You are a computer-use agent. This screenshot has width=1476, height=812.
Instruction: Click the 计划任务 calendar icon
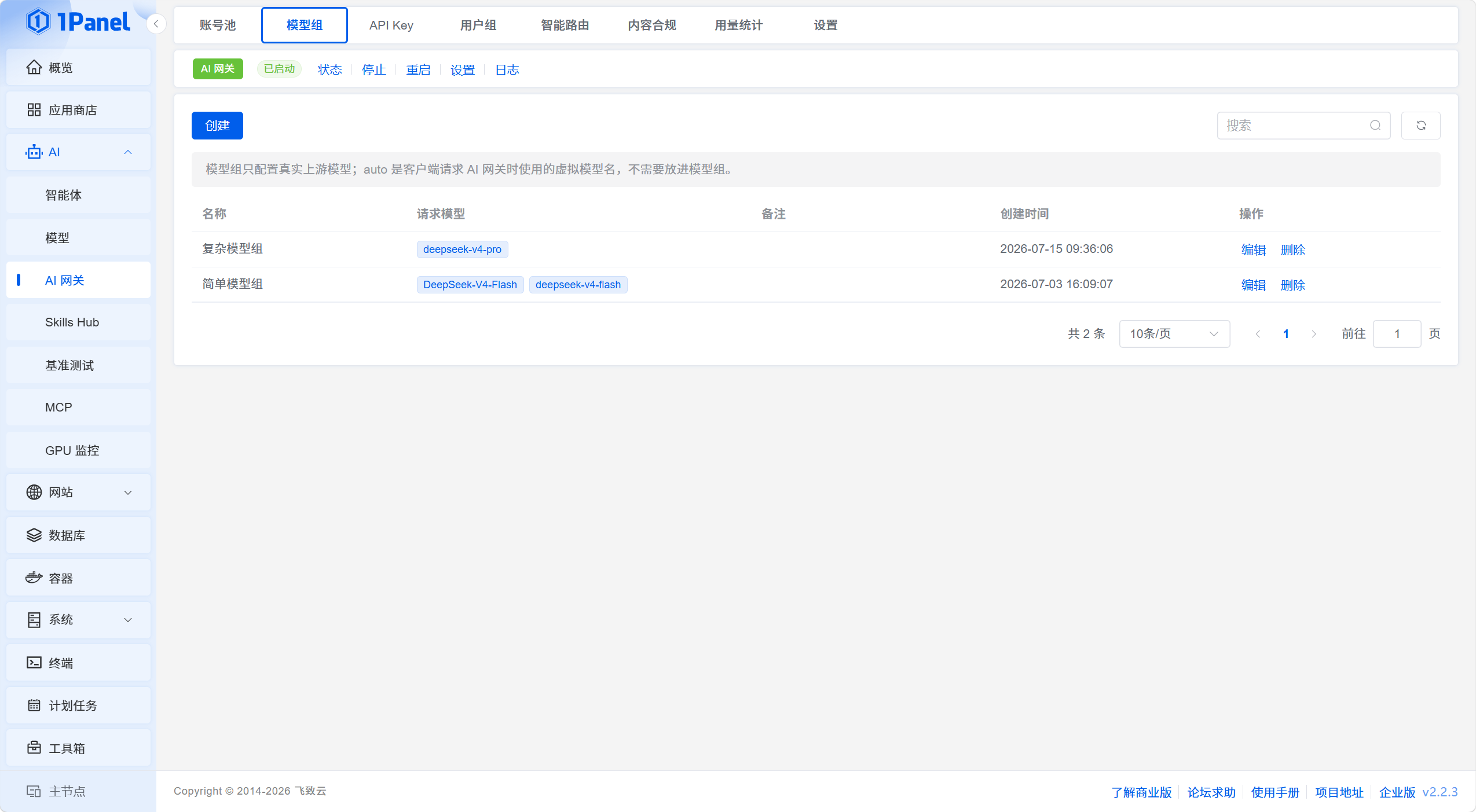tap(34, 705)
